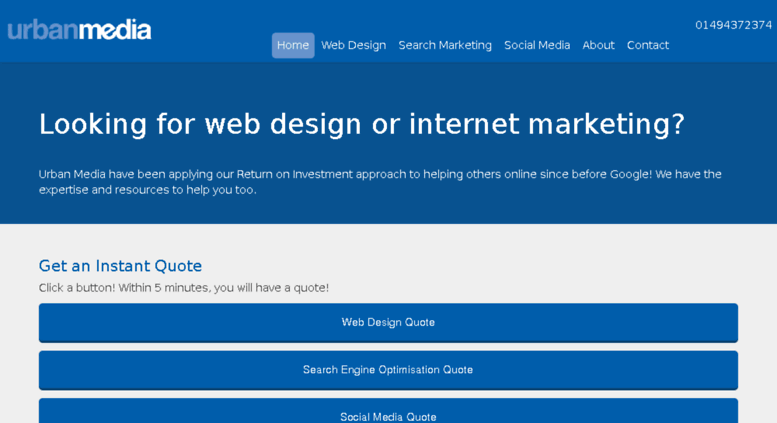This screenshot has height=423, width=777.
Task: Click Search Engine Optimisation Quote button
Action: tap(388, 370)
